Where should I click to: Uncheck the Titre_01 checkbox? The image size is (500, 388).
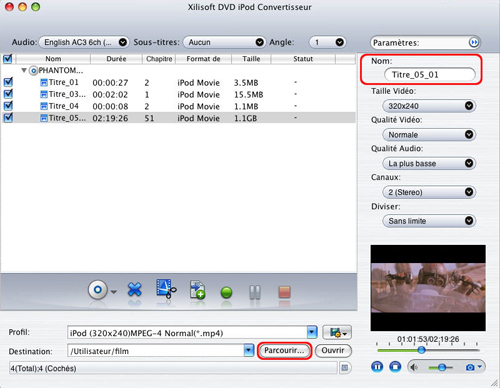(8, 82)
